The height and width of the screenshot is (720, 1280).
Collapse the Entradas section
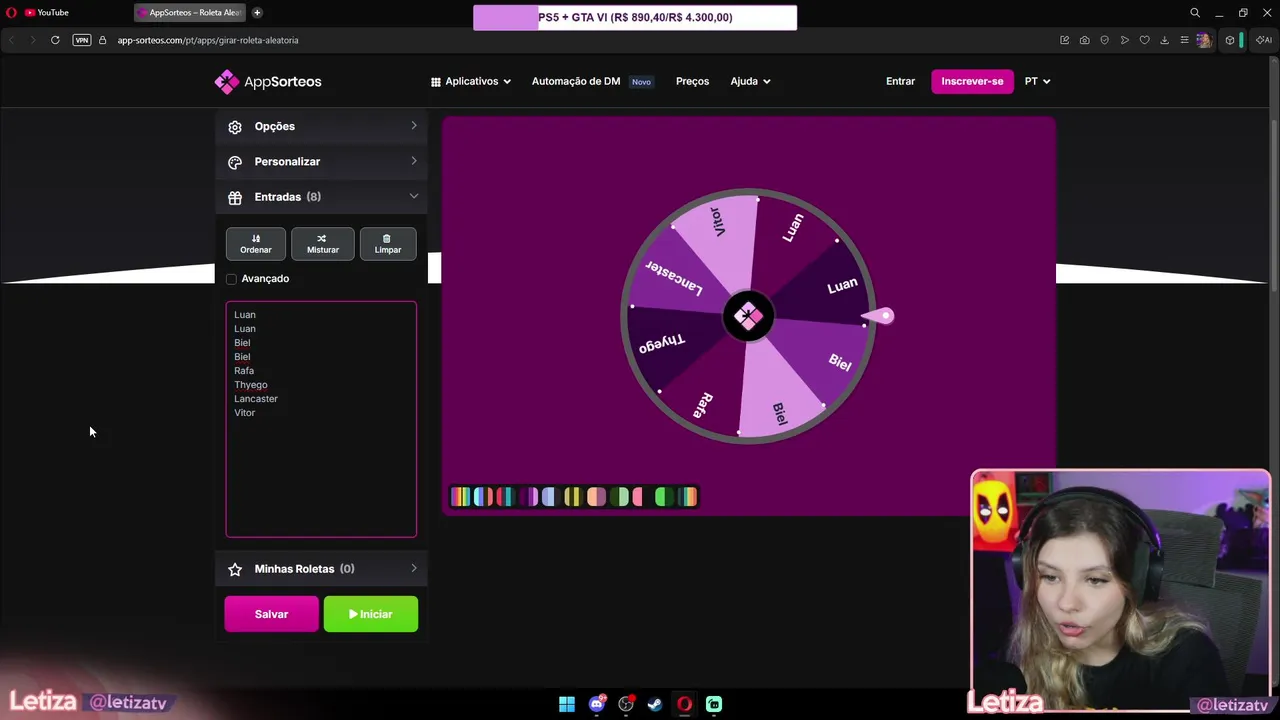coord(321,197)
